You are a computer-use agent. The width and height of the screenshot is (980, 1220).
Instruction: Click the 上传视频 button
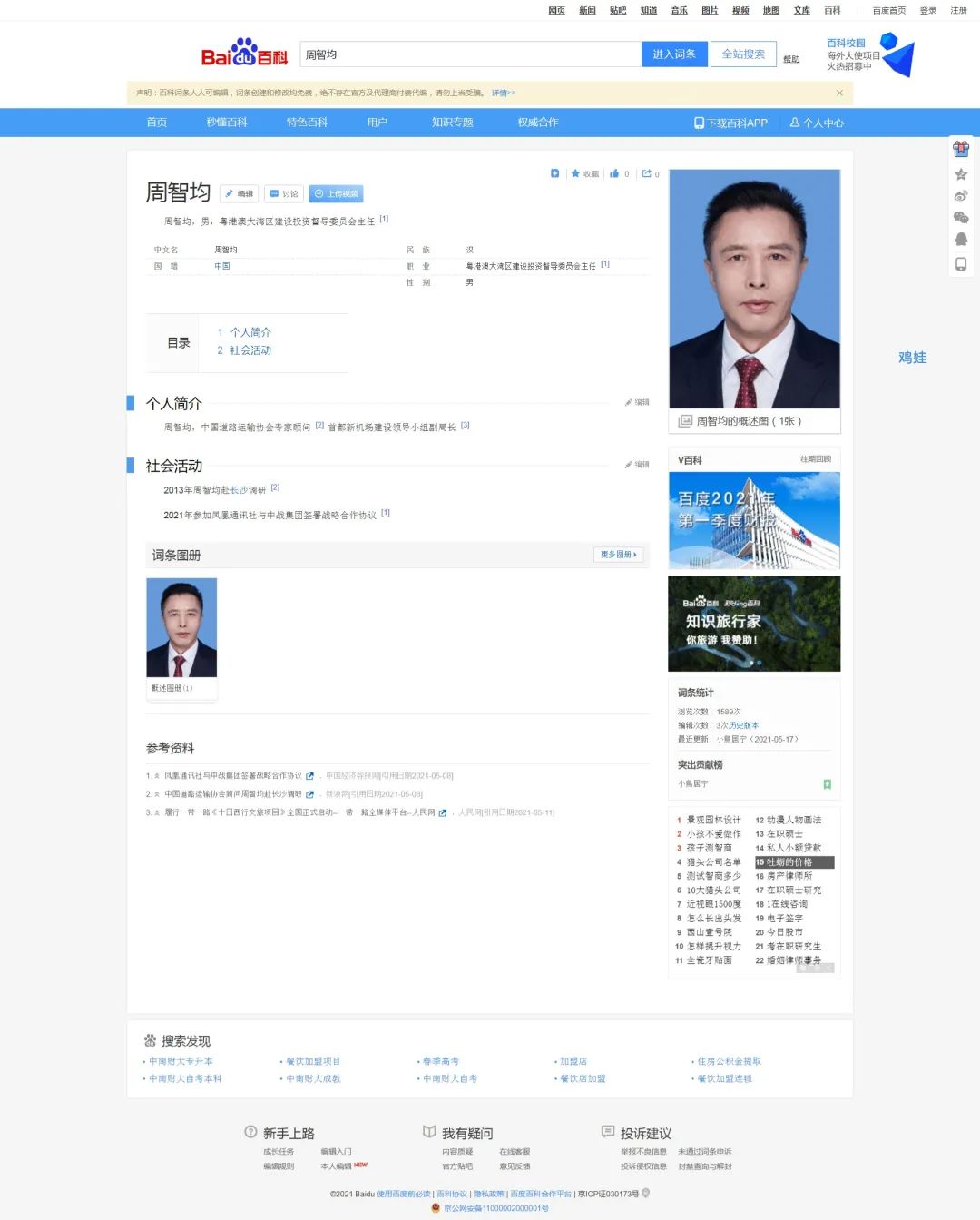coord(337,194)
